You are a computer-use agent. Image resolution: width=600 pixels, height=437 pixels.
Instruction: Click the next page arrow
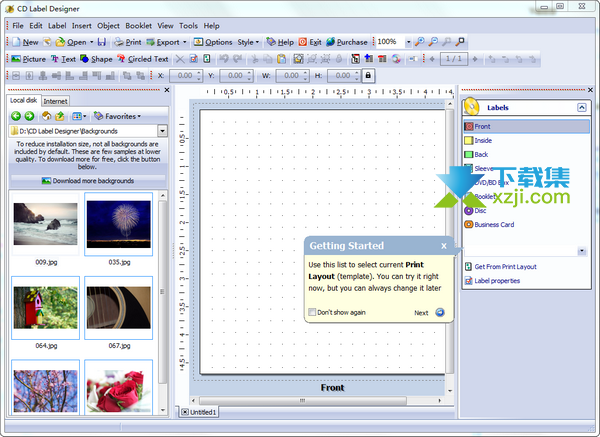pyautogui.click(x=475, y=59)
